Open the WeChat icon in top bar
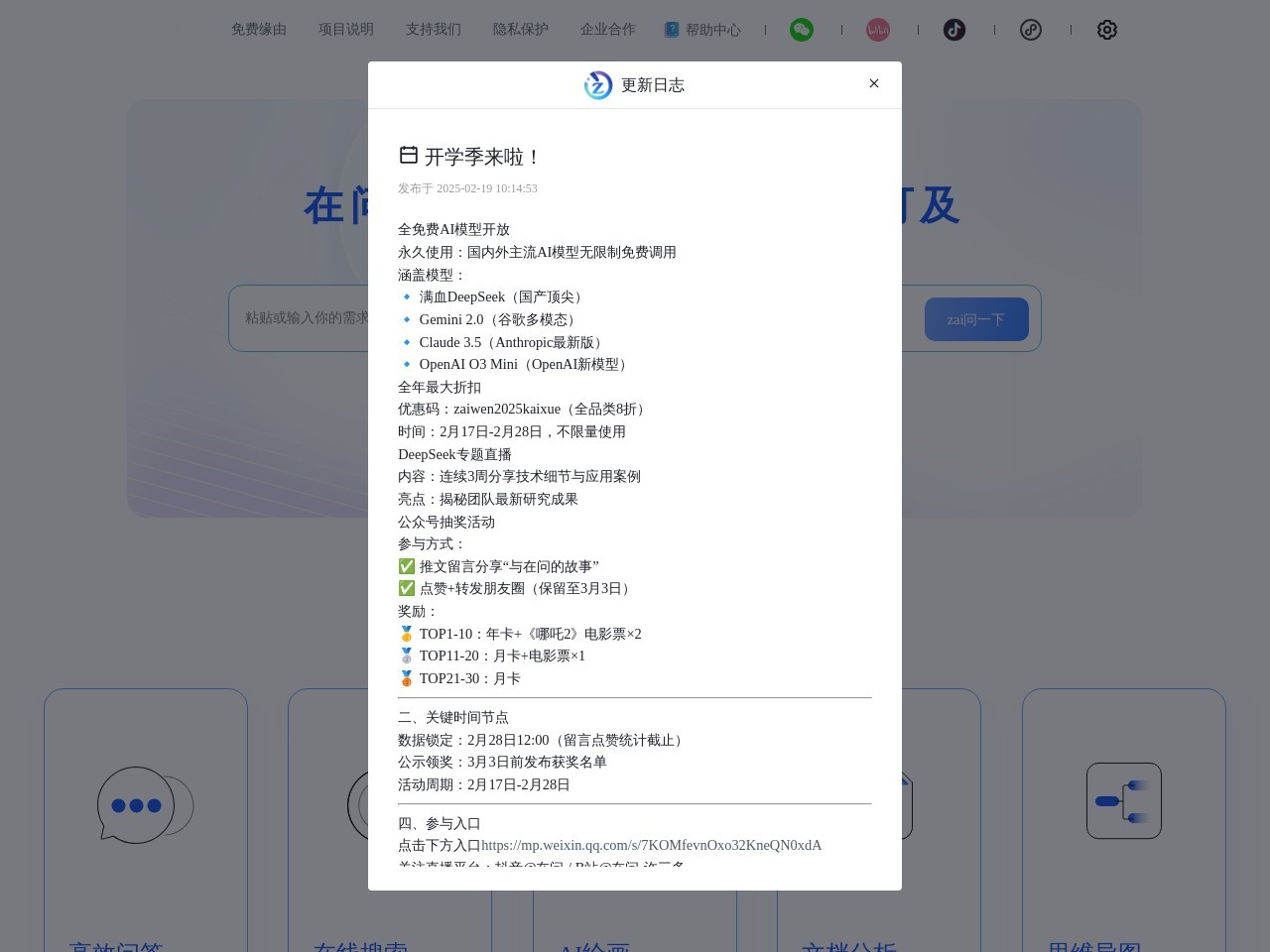Screen dimensions: 1270x952 [802, 30]
